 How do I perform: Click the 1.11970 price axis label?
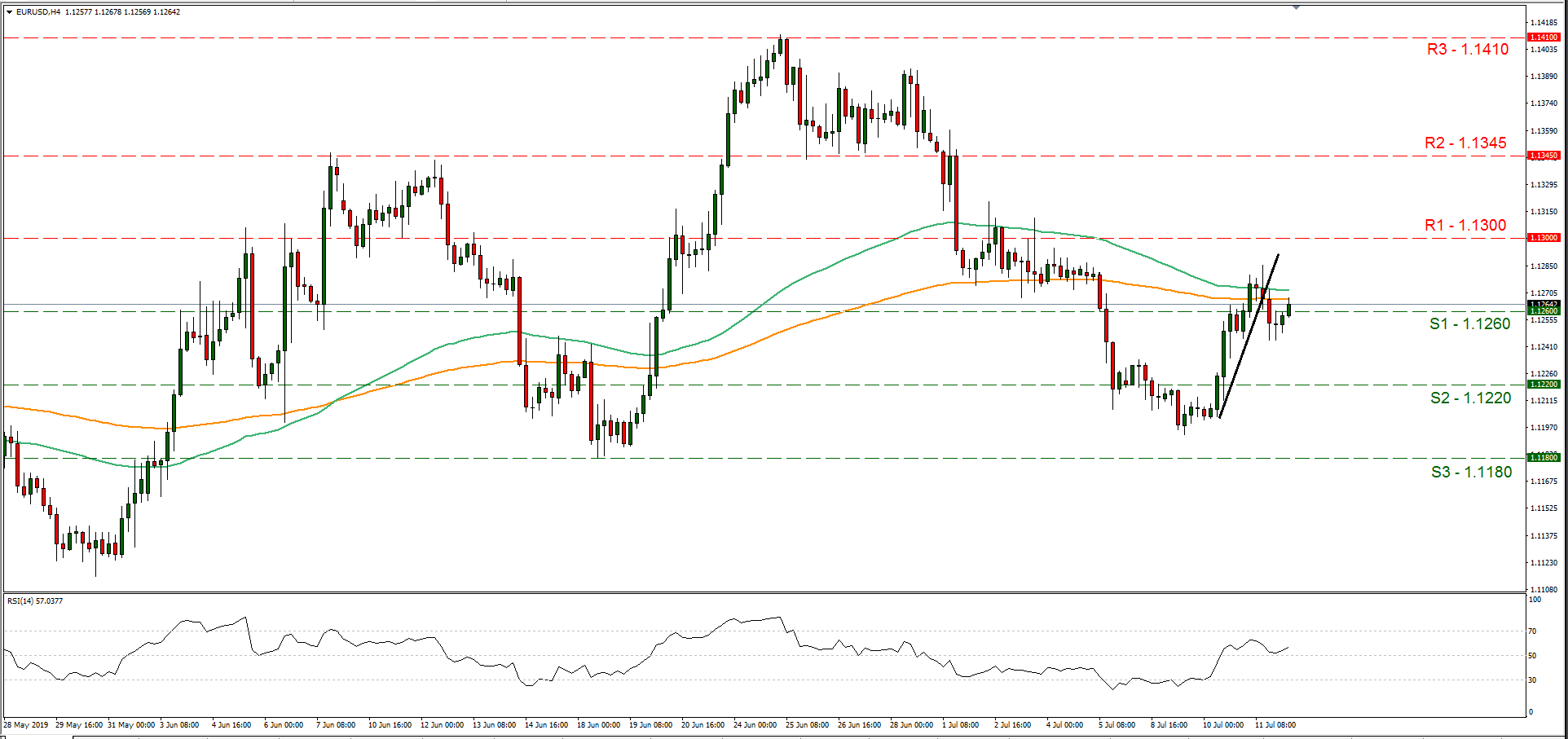coord(1544,428)
